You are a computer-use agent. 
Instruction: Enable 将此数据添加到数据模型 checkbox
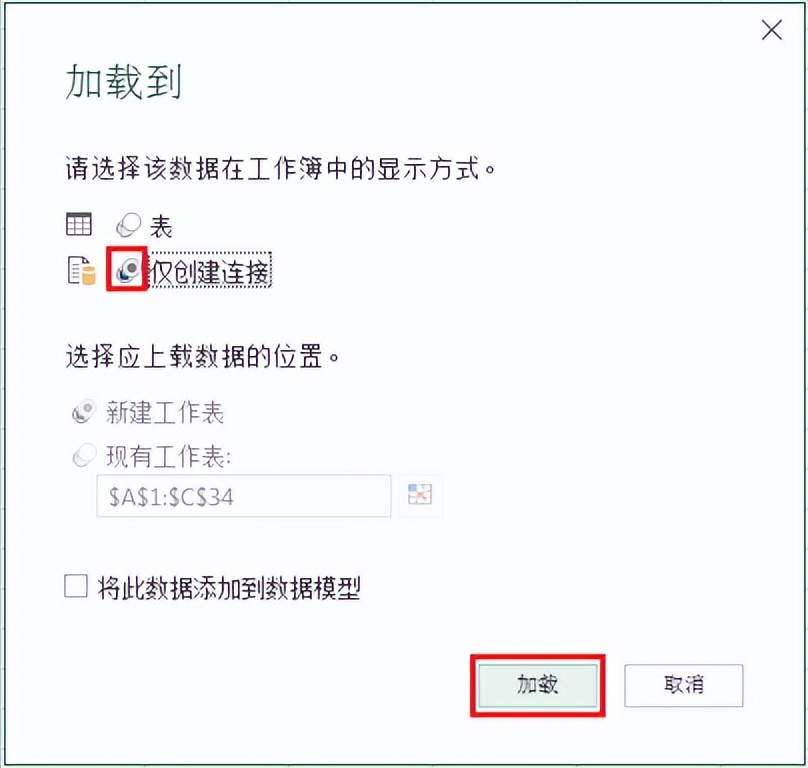coord(76,586)
